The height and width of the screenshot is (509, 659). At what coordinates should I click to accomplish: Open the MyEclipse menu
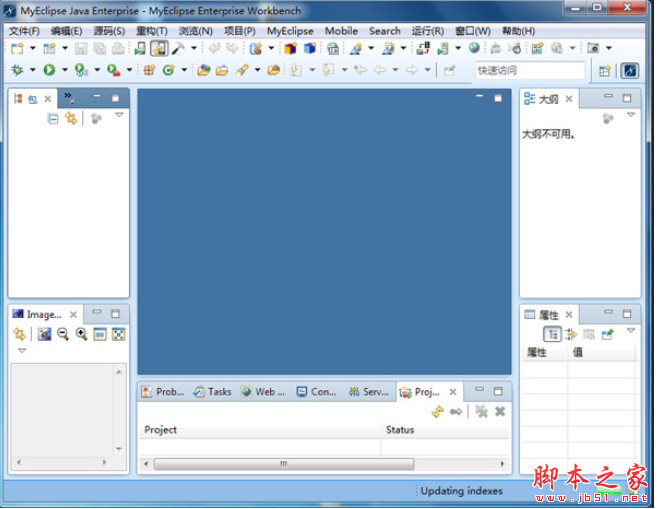coord(290,31)
